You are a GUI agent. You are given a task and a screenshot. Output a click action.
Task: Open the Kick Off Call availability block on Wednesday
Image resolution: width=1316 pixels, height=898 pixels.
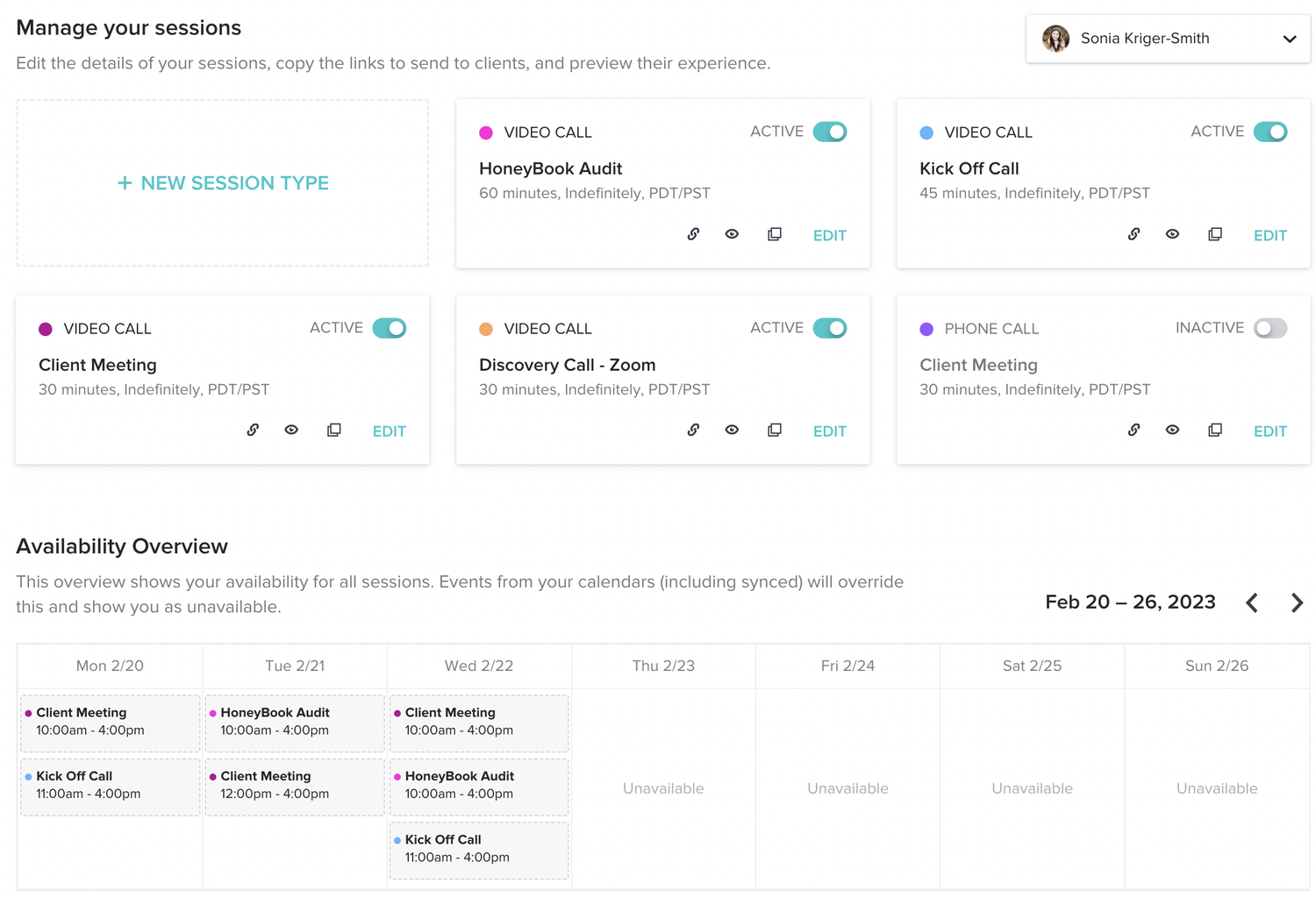click(478, 850)
